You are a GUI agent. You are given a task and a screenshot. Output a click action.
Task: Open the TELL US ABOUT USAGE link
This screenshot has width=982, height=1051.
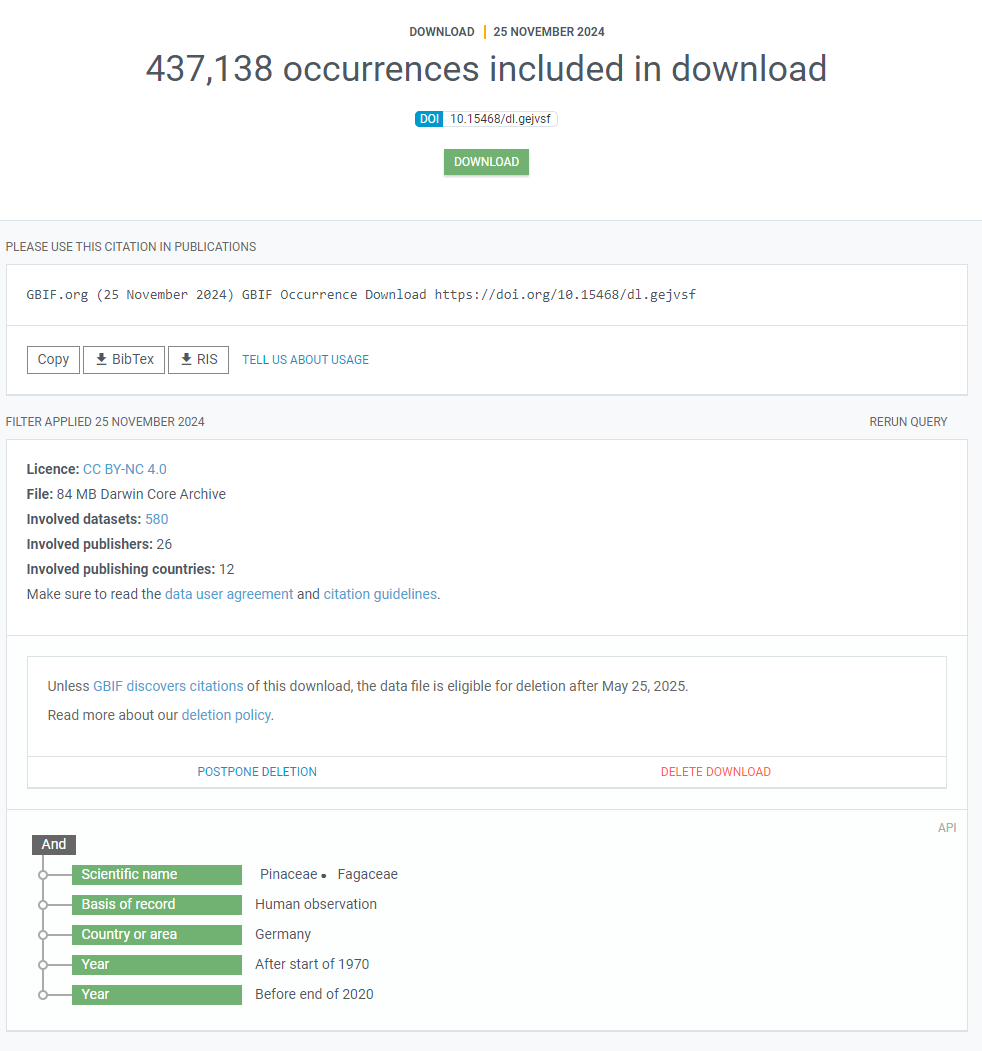coord(305,360)
